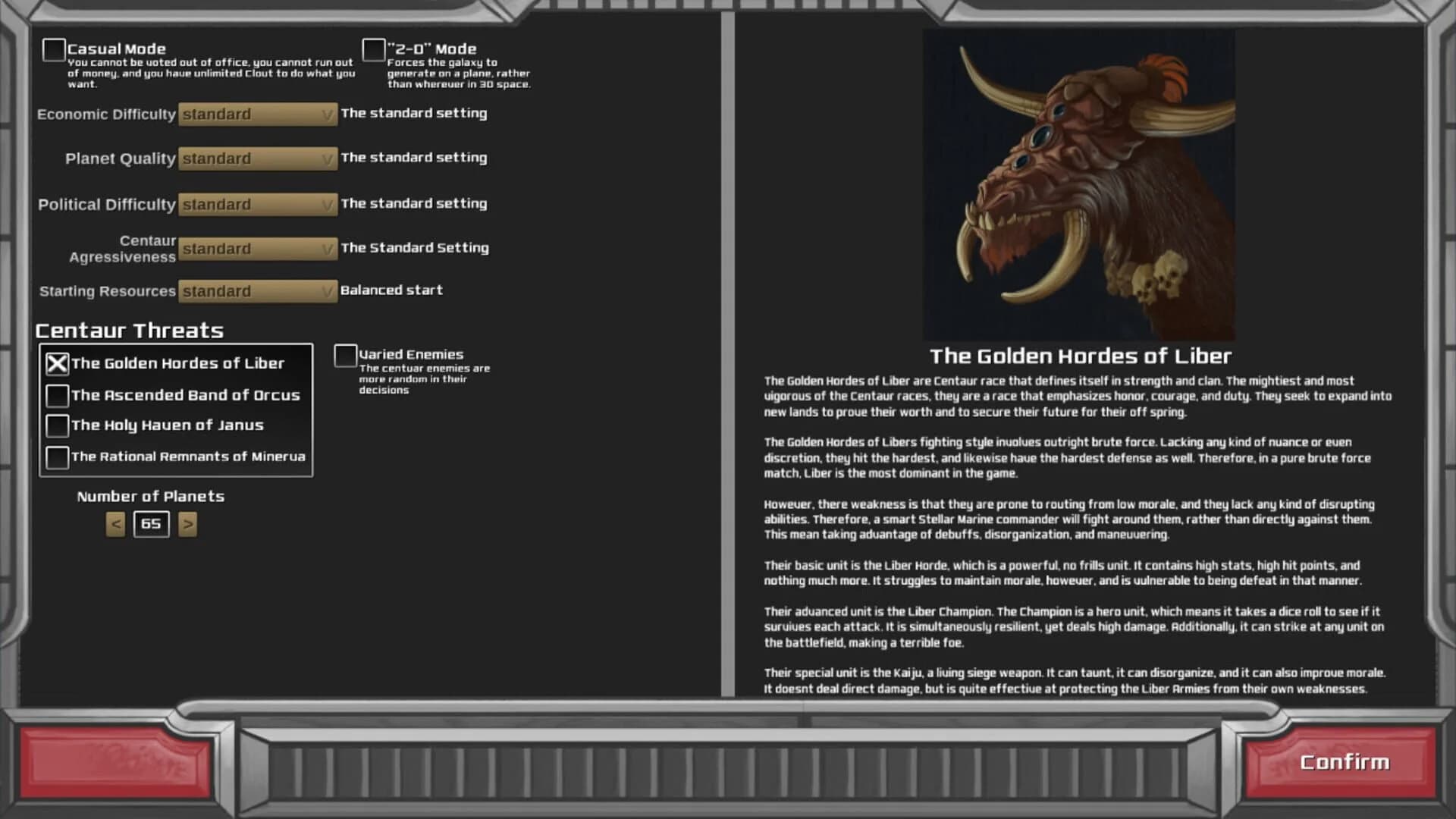Open the Centaur Aggressiveness dropdown
The width and height of the screenshot is (1456, 819).
tap(258, 249)
